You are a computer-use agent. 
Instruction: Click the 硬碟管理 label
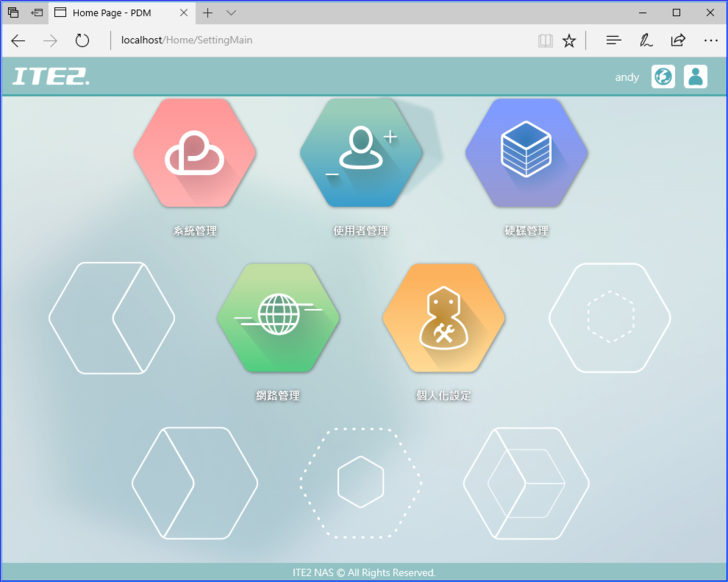click(526, 231)
